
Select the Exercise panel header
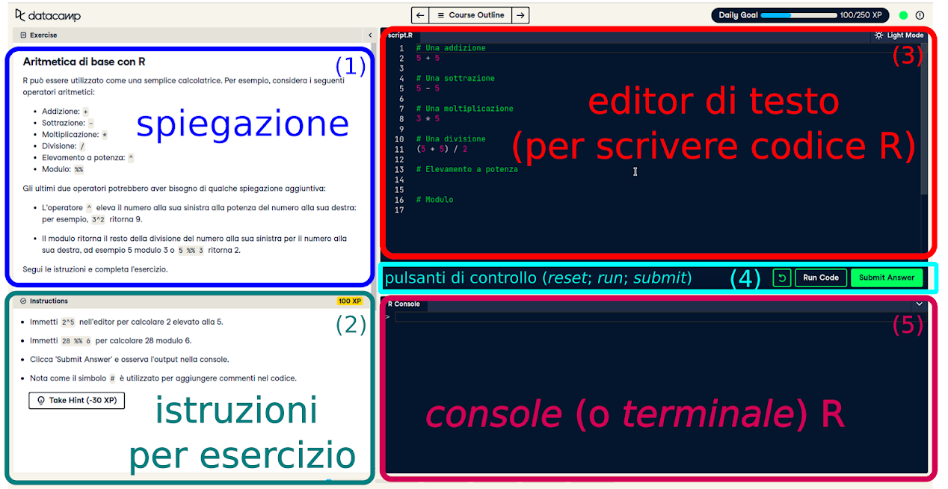click(x=193, y=35)
